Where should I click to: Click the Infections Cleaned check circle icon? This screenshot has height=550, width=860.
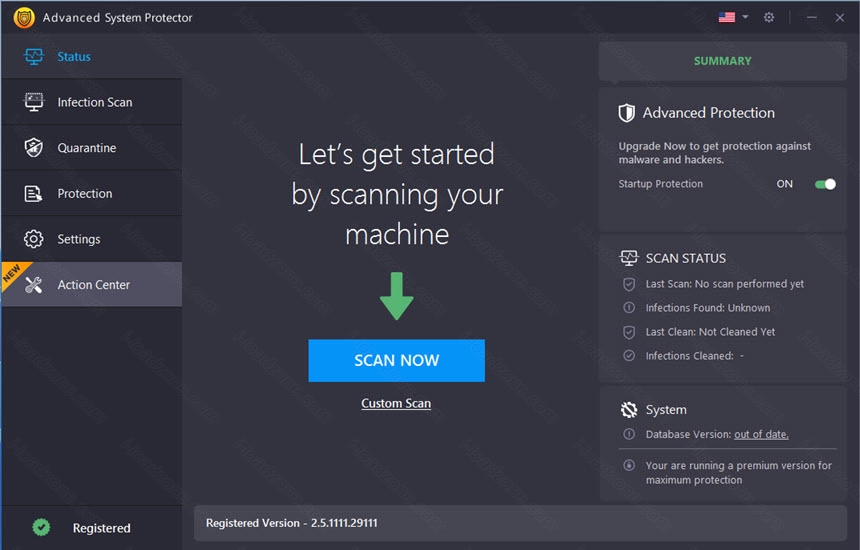pos(629,355)
